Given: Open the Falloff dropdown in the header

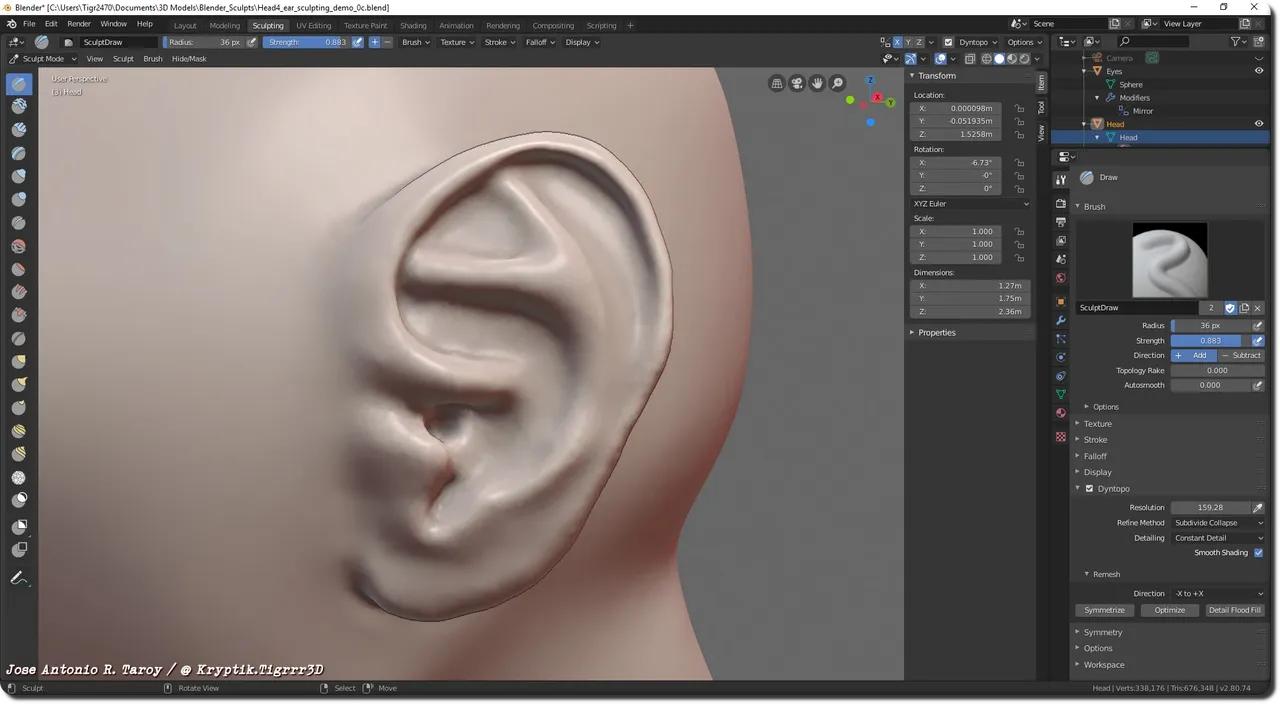Looking at the screenshot, I should (x=540, y=42).
